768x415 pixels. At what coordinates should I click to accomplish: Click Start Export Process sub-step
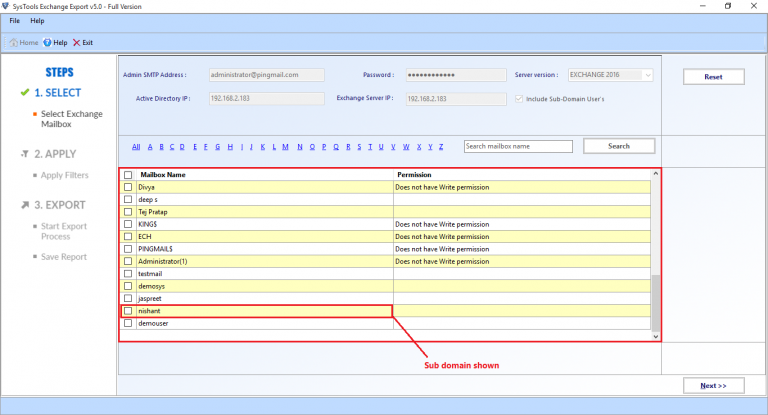tap(64, 231)
